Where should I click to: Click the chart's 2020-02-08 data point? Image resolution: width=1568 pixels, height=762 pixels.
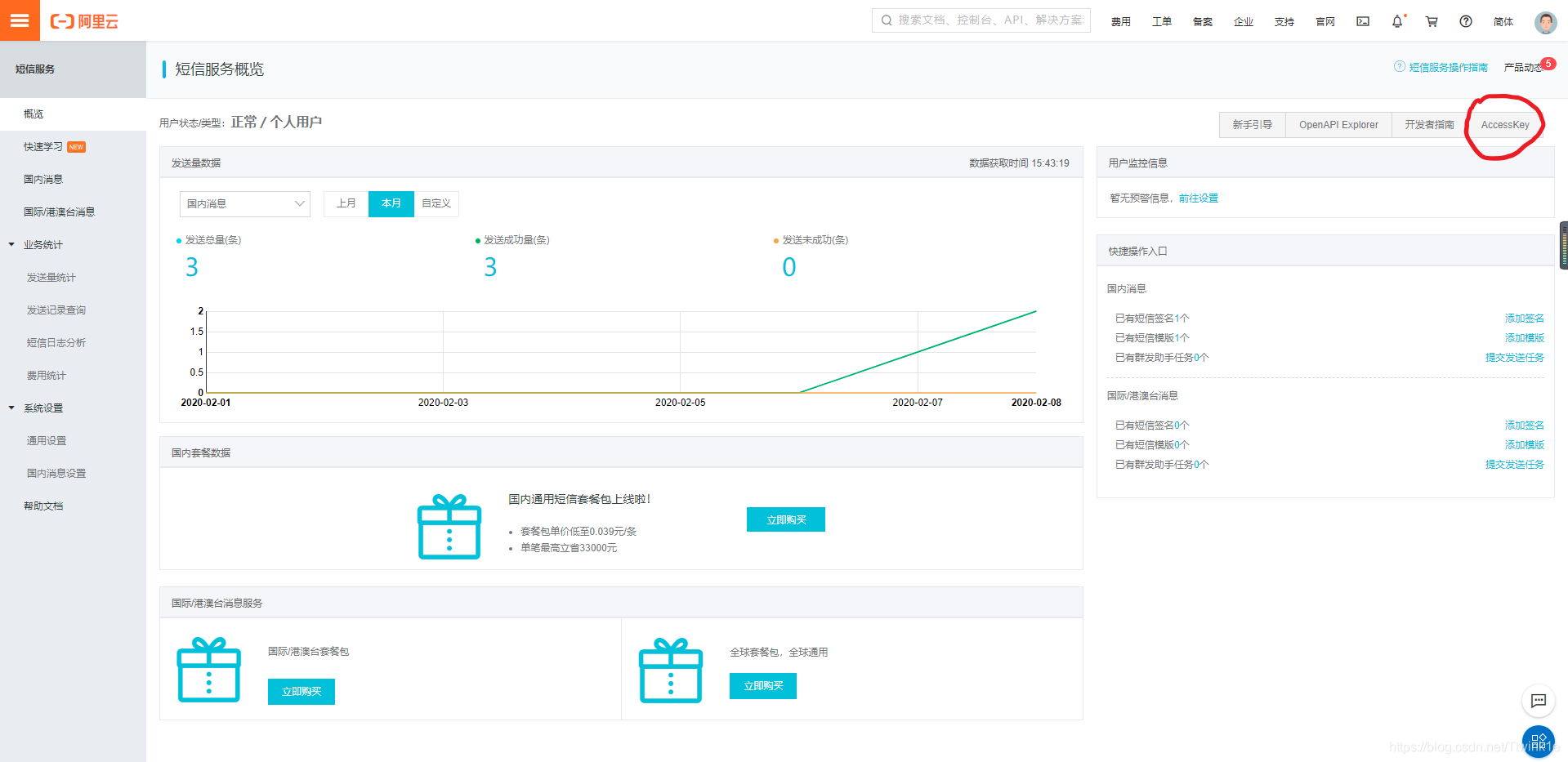tap(1036, 311)
